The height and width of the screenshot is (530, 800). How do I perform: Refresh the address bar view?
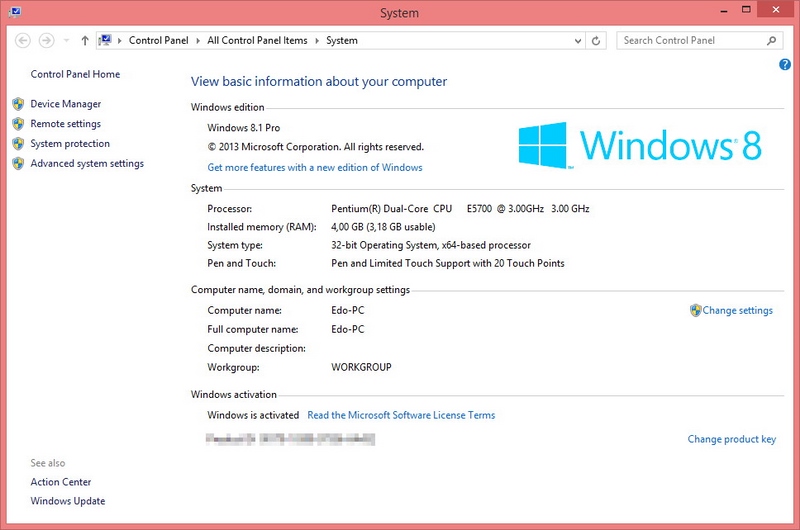(x=595, y=41)
